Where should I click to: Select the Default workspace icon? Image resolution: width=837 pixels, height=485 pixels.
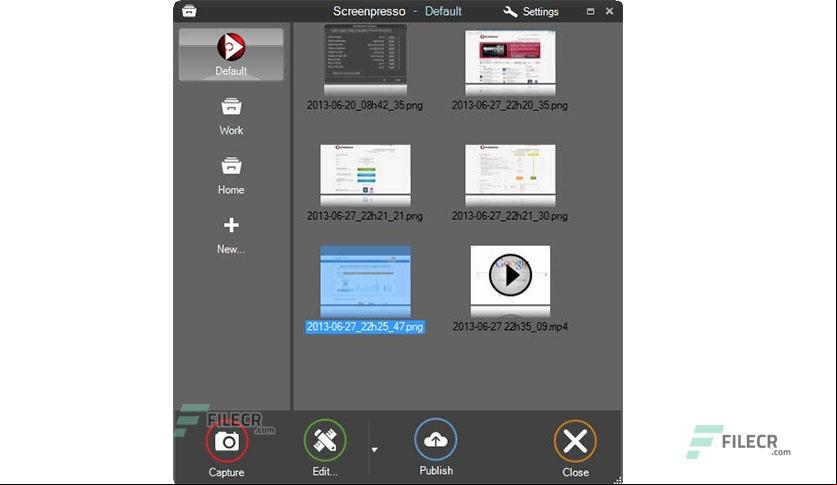231,47
